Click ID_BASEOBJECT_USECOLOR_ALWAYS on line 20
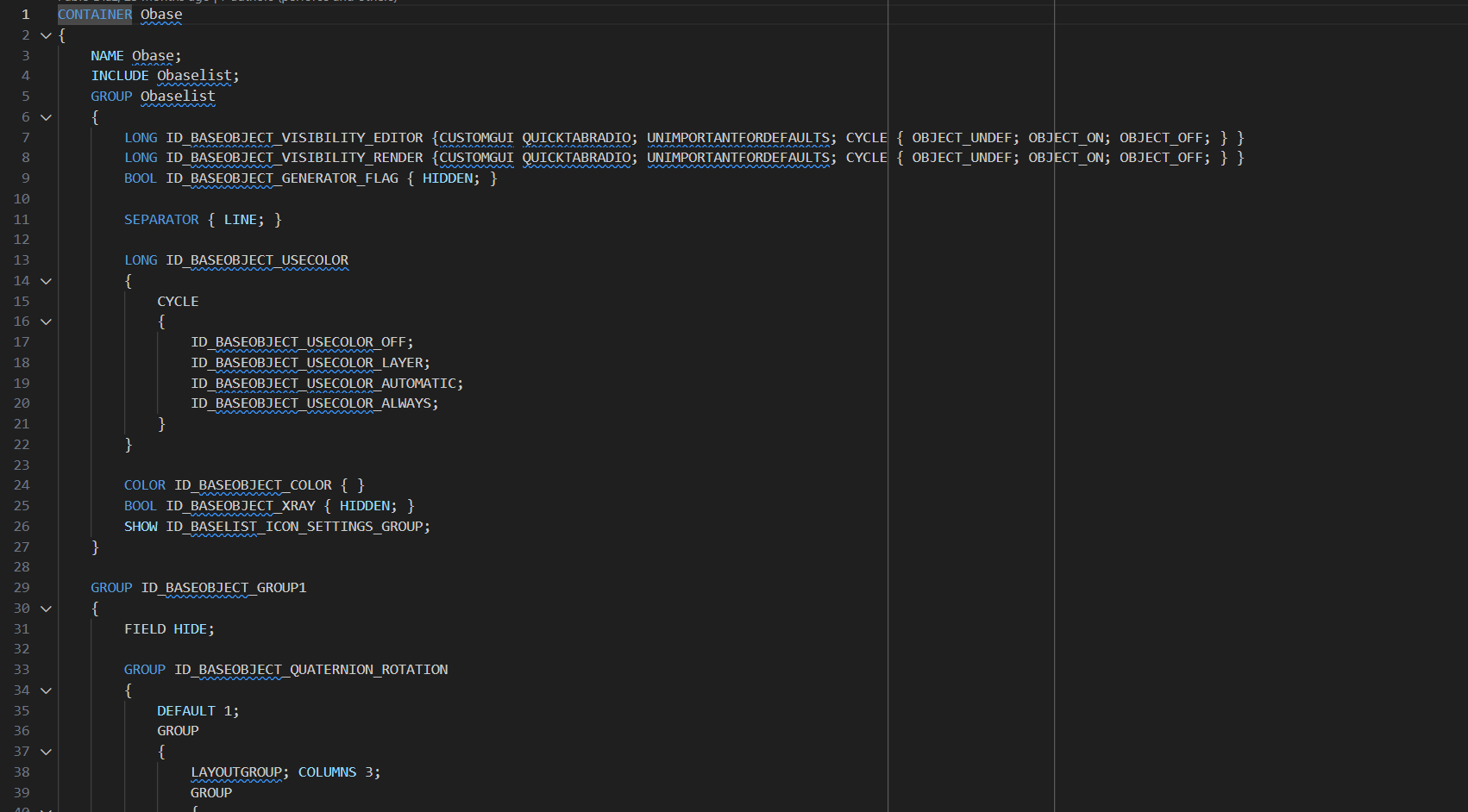Screen dimensions: 1468x812 coord(314,403)
